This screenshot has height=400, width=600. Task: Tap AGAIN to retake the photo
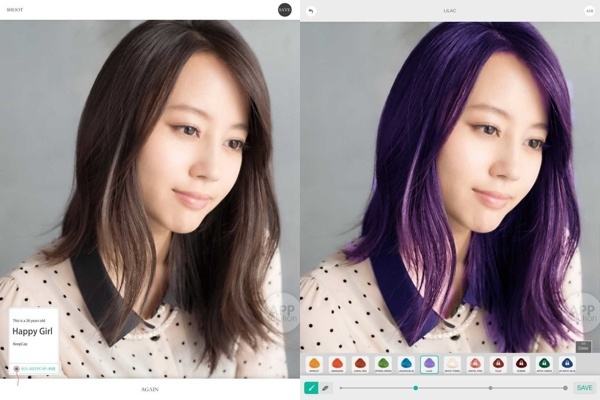pos(150,388)
